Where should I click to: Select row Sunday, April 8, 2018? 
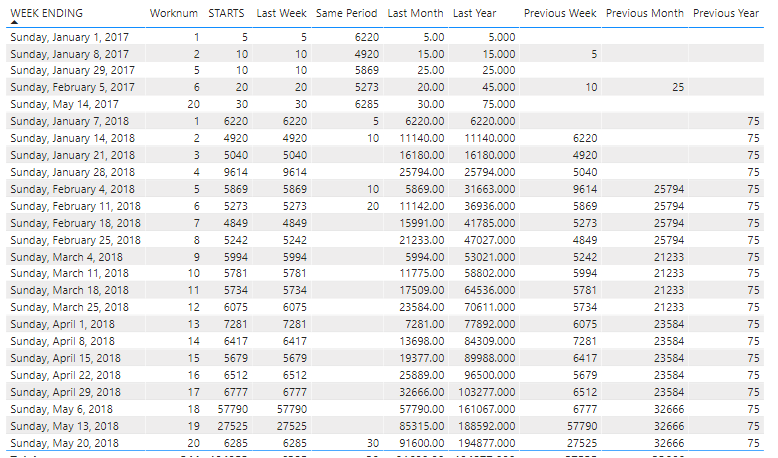(x=385, y=341)
